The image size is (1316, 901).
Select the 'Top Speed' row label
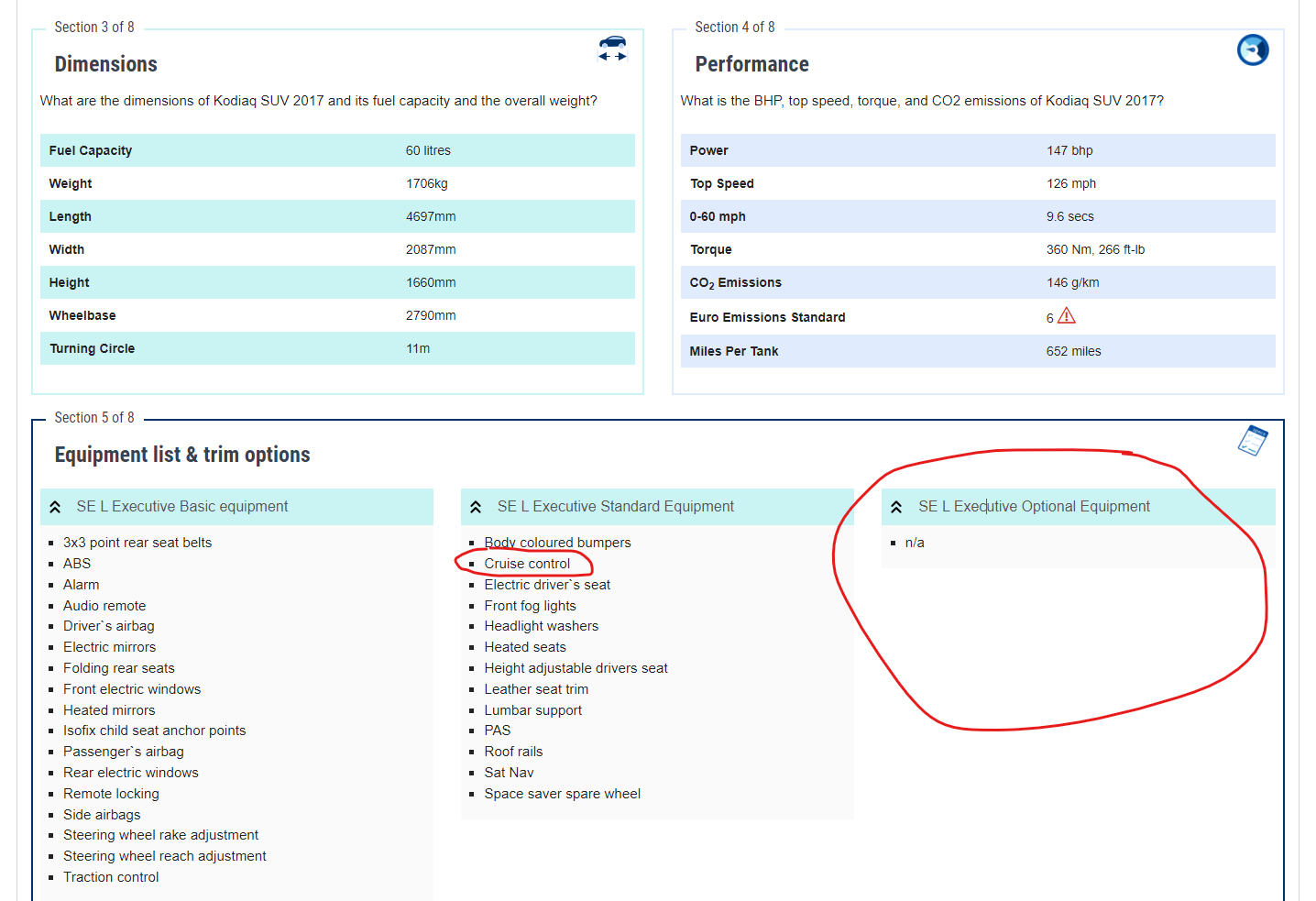[x=722, y=183]
